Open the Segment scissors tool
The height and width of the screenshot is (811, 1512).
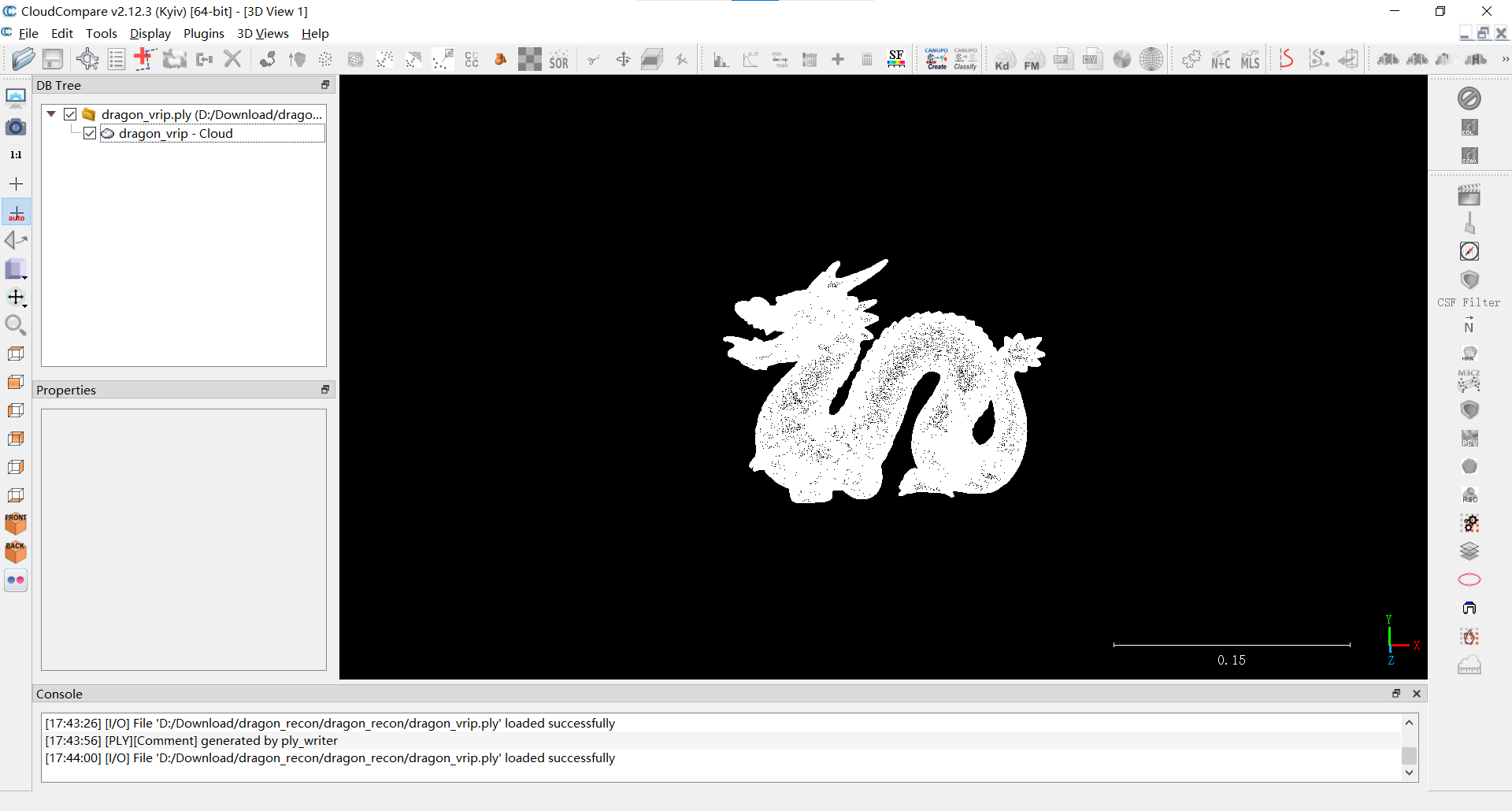point(594,60)
